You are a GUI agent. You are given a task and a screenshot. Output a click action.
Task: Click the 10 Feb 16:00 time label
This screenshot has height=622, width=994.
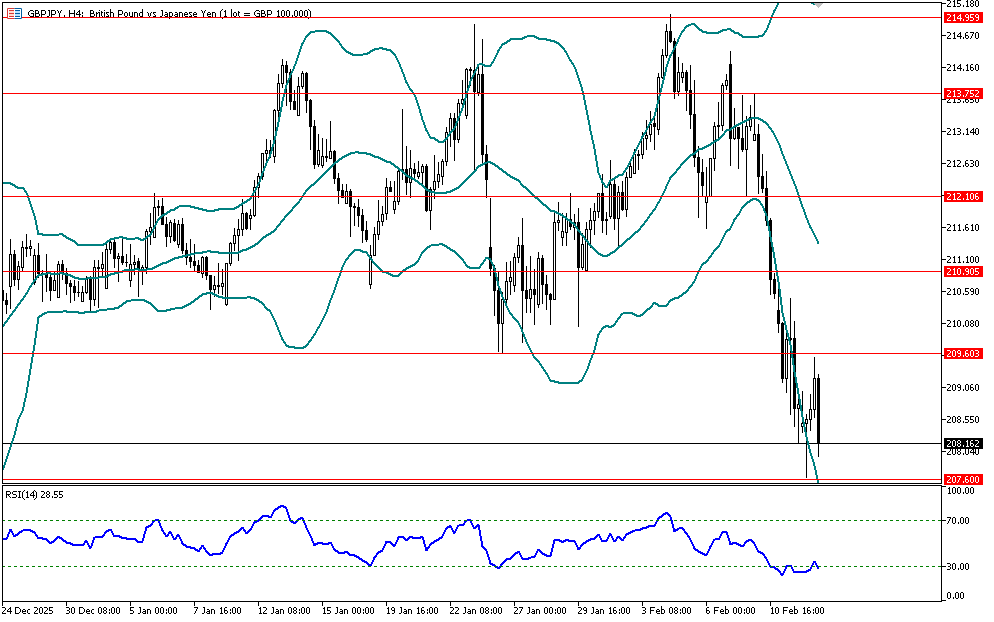tap(795, 609)
